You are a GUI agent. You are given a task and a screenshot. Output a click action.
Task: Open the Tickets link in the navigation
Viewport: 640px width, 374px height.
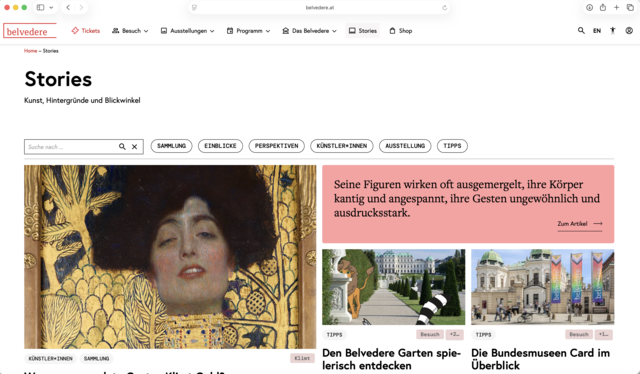[86, 31]
